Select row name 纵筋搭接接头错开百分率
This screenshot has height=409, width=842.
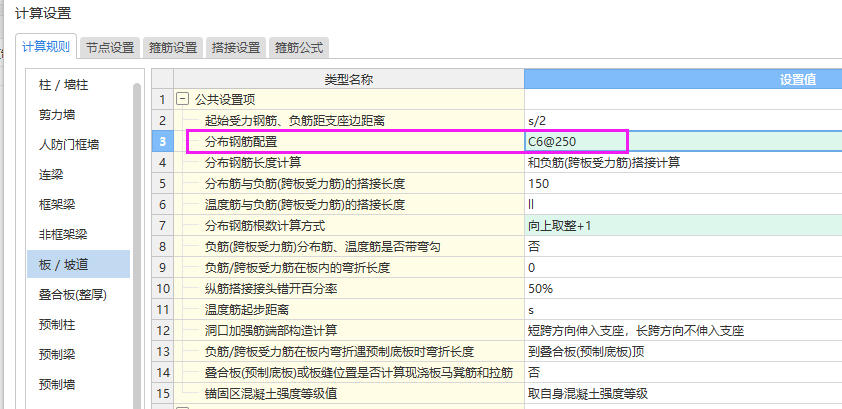pyautogui.click(x=271, y=288)
